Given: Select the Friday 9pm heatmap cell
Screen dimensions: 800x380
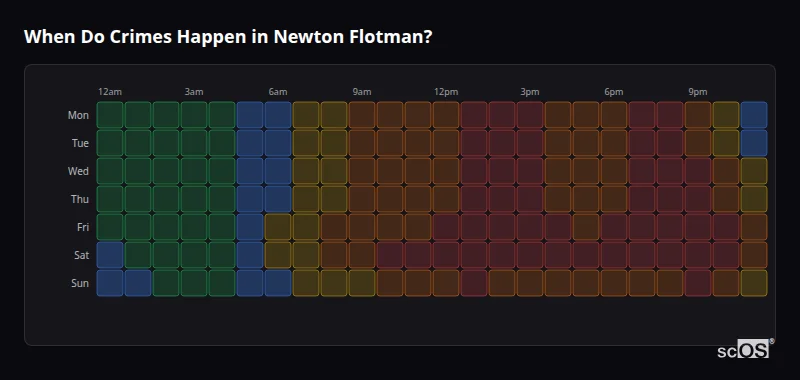Looking at the screenshot, I should [x=698, y=227].
